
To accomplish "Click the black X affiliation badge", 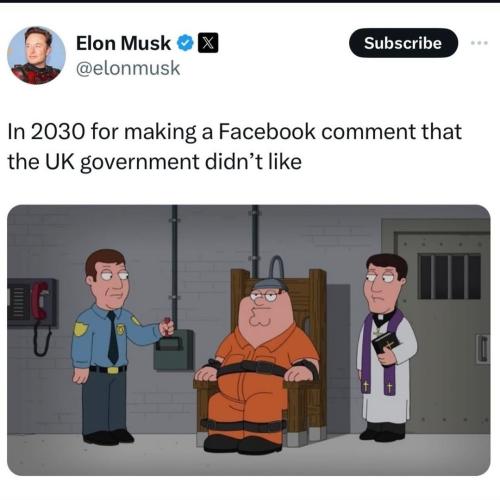I will pyautogui.click(x=208, y=43).
